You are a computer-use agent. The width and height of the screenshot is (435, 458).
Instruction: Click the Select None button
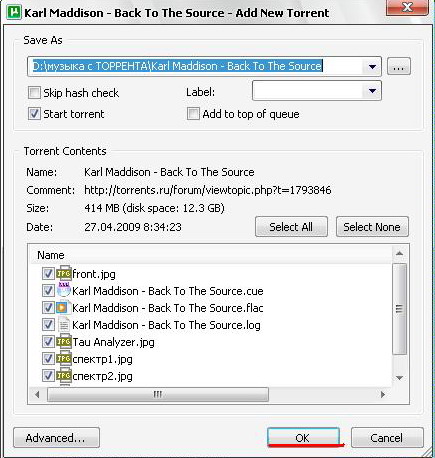372,227
